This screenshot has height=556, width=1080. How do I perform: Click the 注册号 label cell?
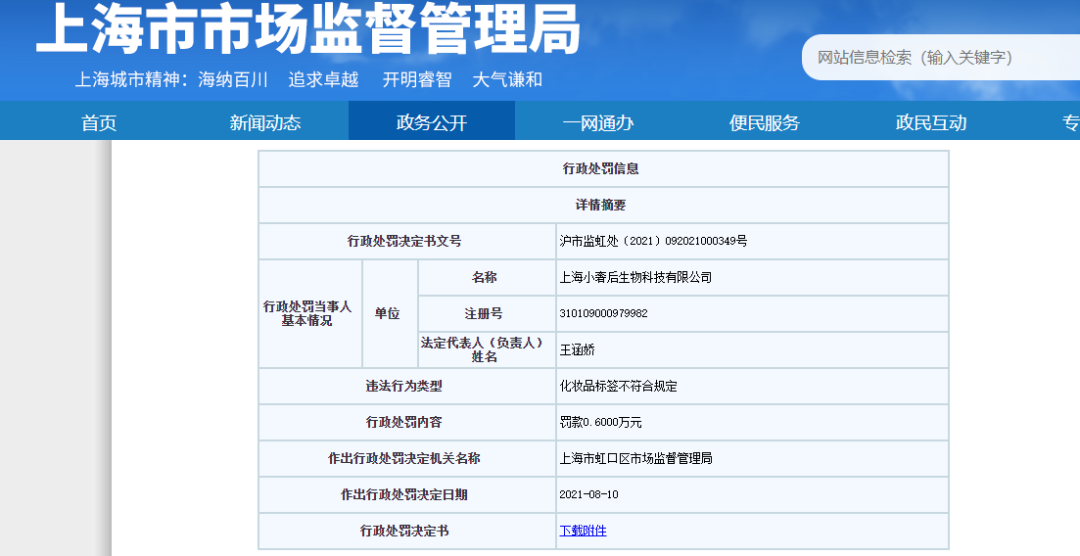coord(487,313)
